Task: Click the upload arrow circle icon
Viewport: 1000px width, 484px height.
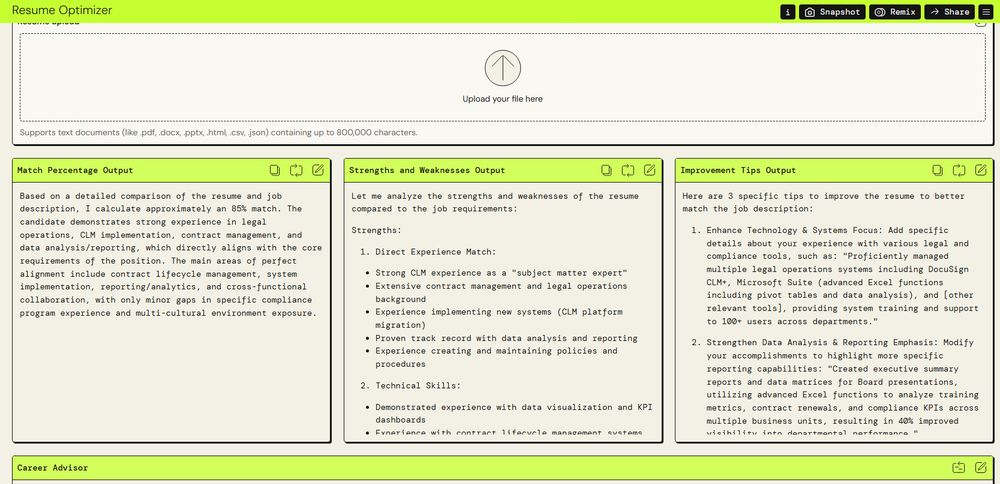Action: point(503,68)
